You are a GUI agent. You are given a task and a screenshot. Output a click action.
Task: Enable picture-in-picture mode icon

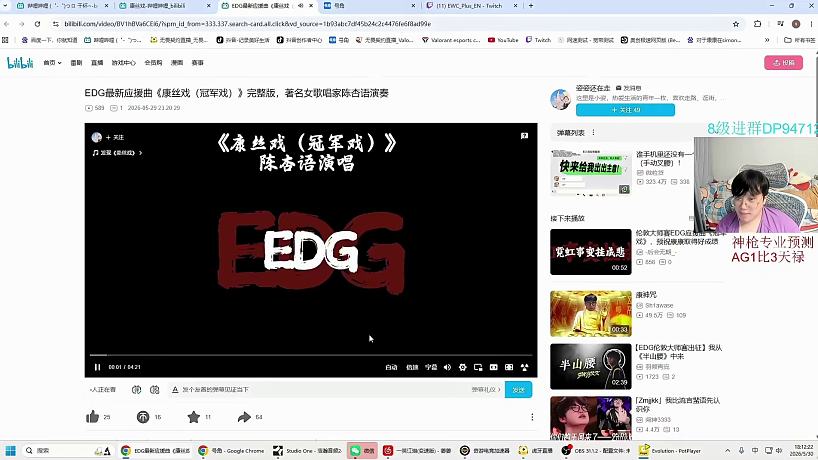coord(478,367)
